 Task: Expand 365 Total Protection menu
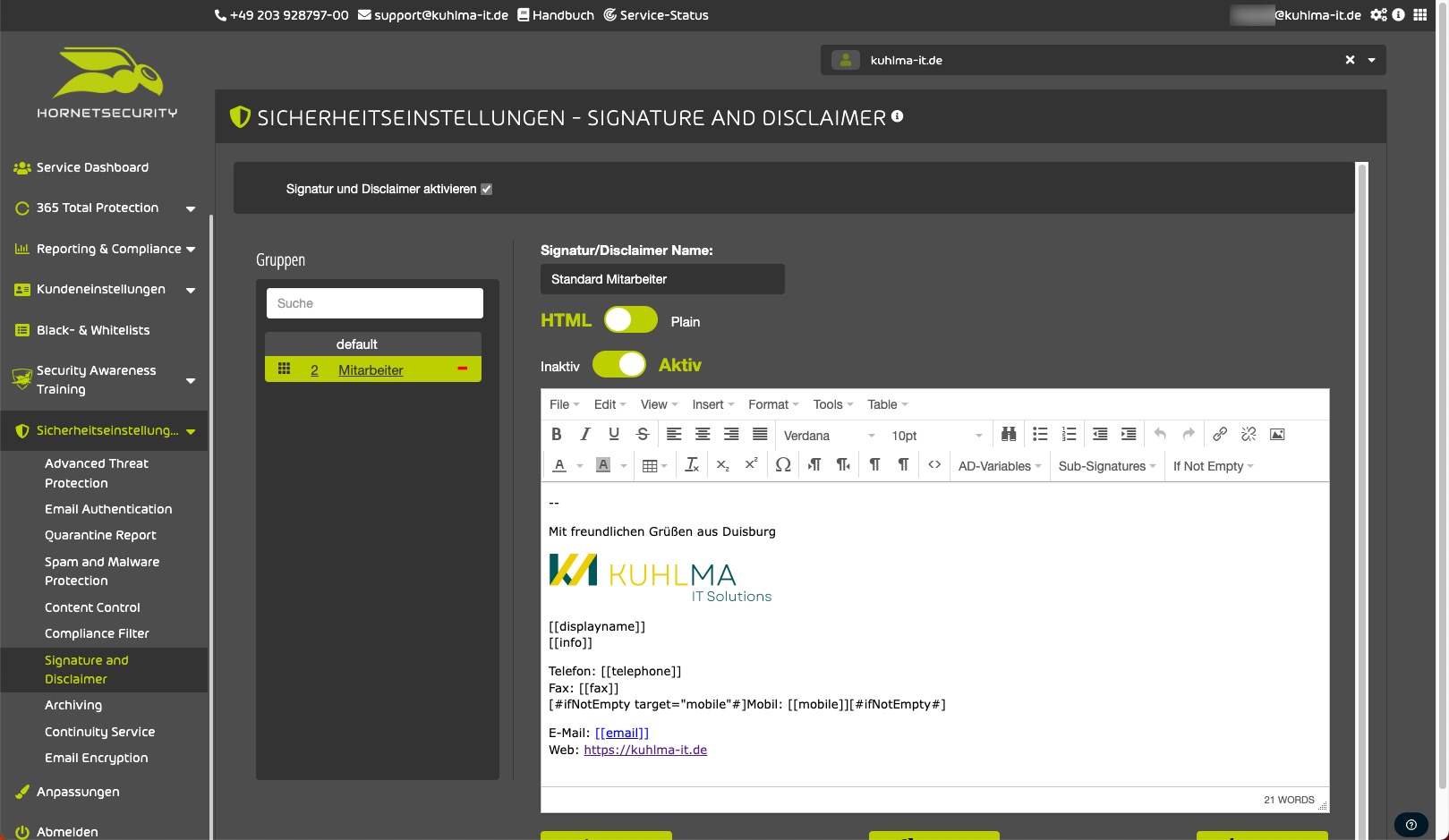pyautogui.click(x=191, y=208)
